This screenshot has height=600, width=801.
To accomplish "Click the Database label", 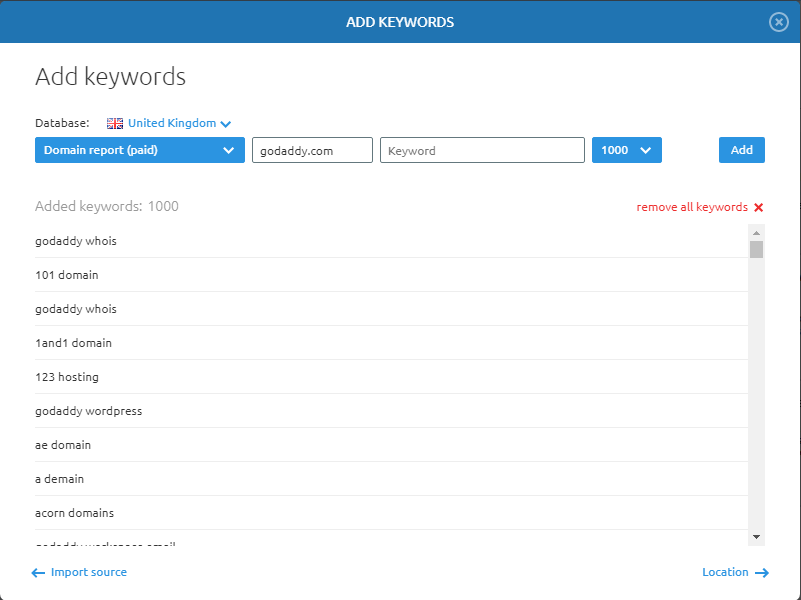I will pyautogui.click(x=62, y=123).
